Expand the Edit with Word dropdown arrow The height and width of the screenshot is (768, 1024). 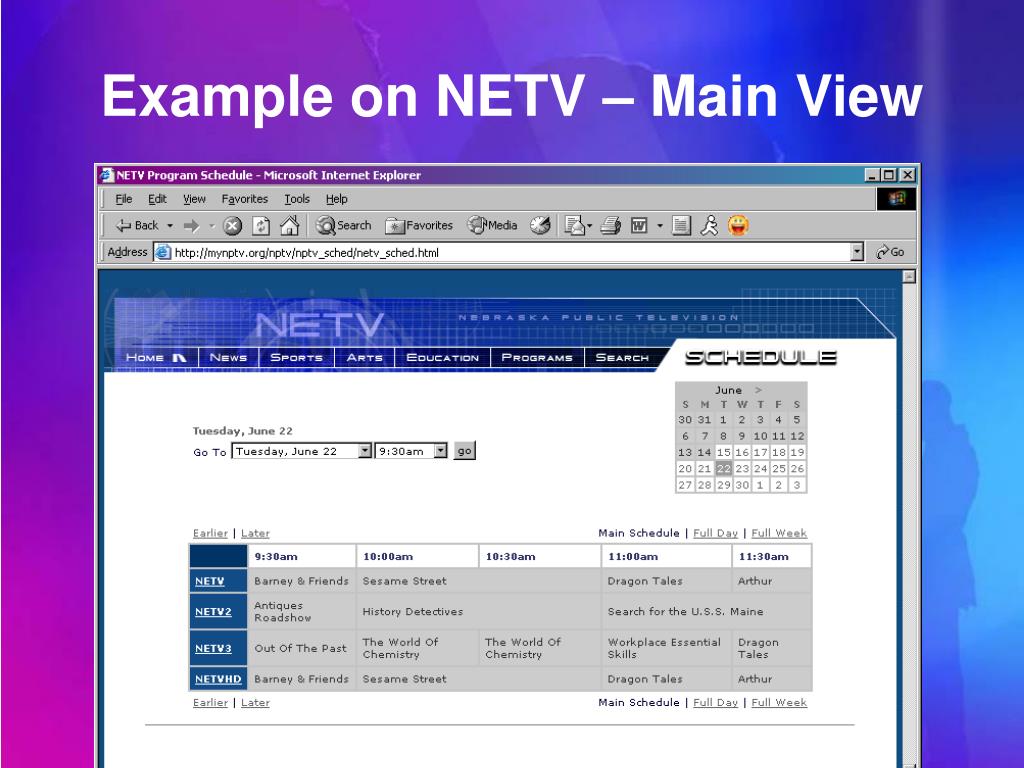coord(660,226)
